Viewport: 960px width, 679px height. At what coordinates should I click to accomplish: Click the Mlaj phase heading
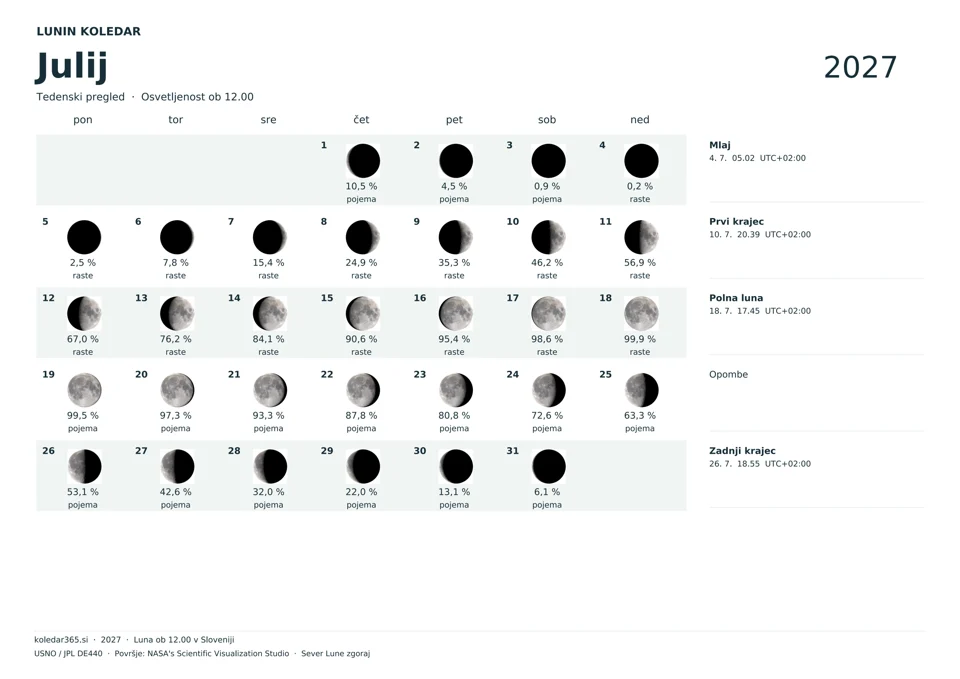pos(719,145)
